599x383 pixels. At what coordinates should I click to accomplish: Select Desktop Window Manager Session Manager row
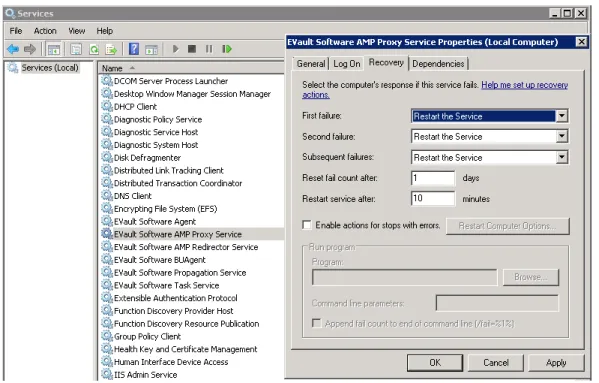(x=192, y=94)
